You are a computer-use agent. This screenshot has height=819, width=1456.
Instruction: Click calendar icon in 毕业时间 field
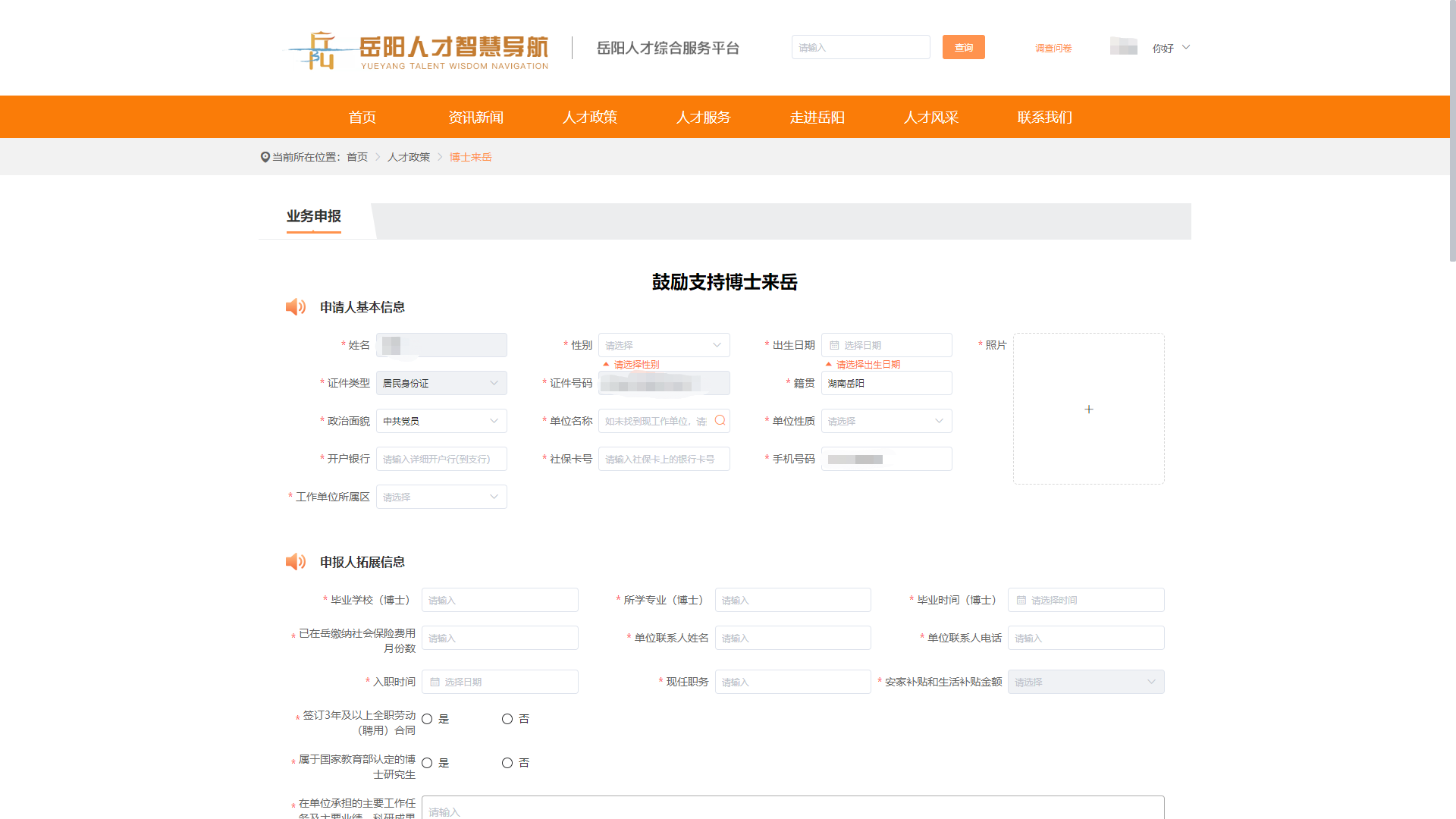pos(1021,600)
